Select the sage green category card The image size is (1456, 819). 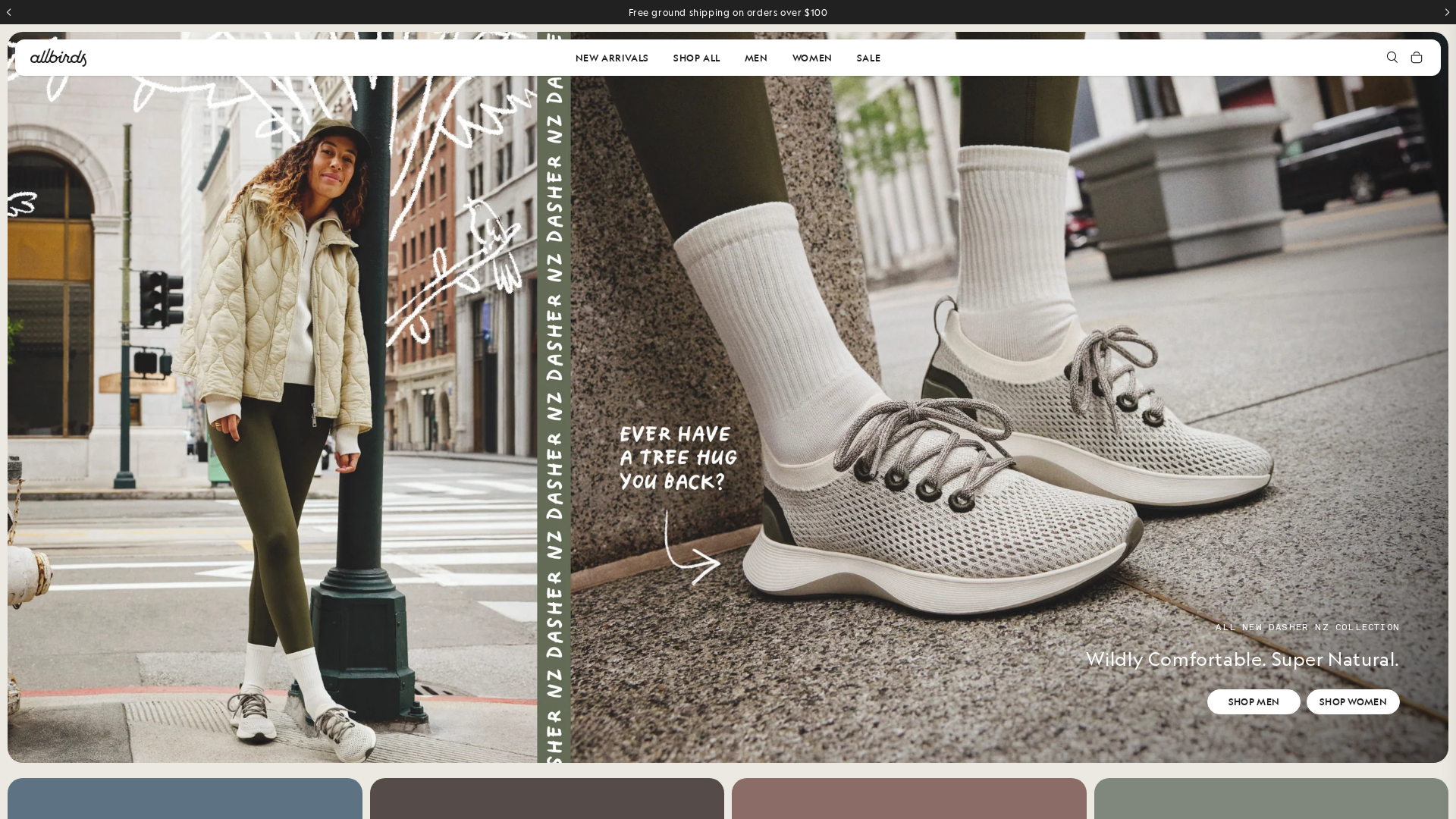(x=1271, y=799)
